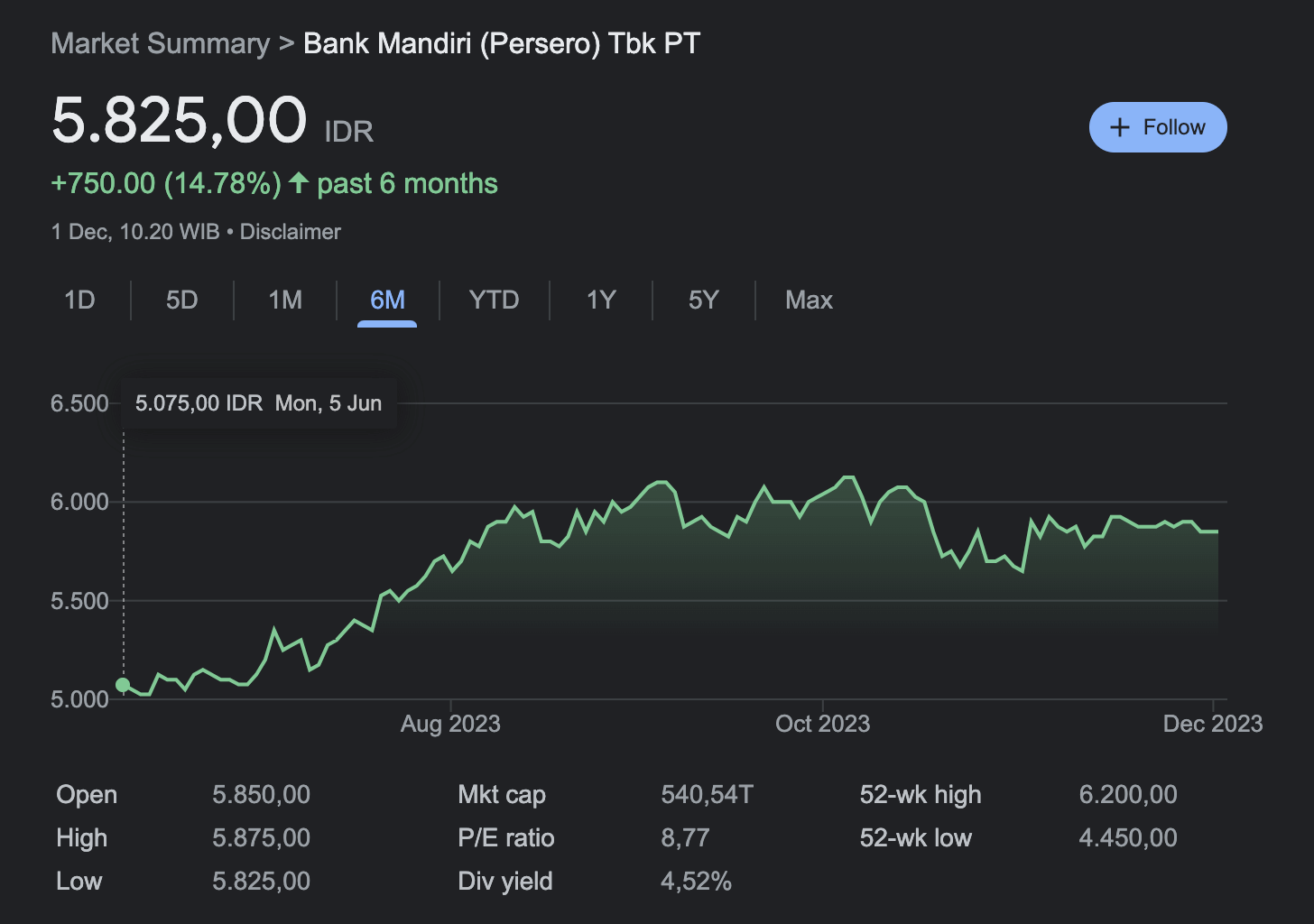Select the 5Y range tab
Image resolution: width=1314 pixels, height=924 pixels.
(x=703, y=300)
